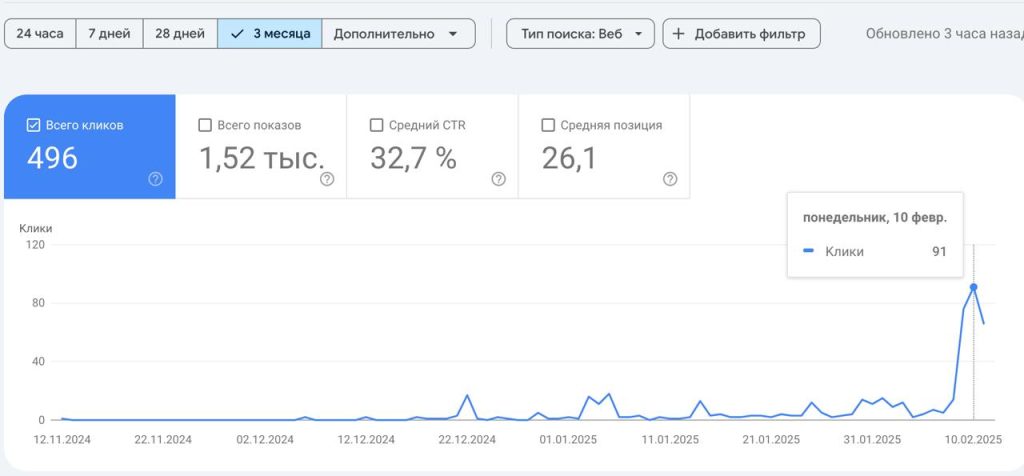Open the Дополнительно date range dropdown
The height and width of the screenshot is (476, 1024).
coord(398,34)
